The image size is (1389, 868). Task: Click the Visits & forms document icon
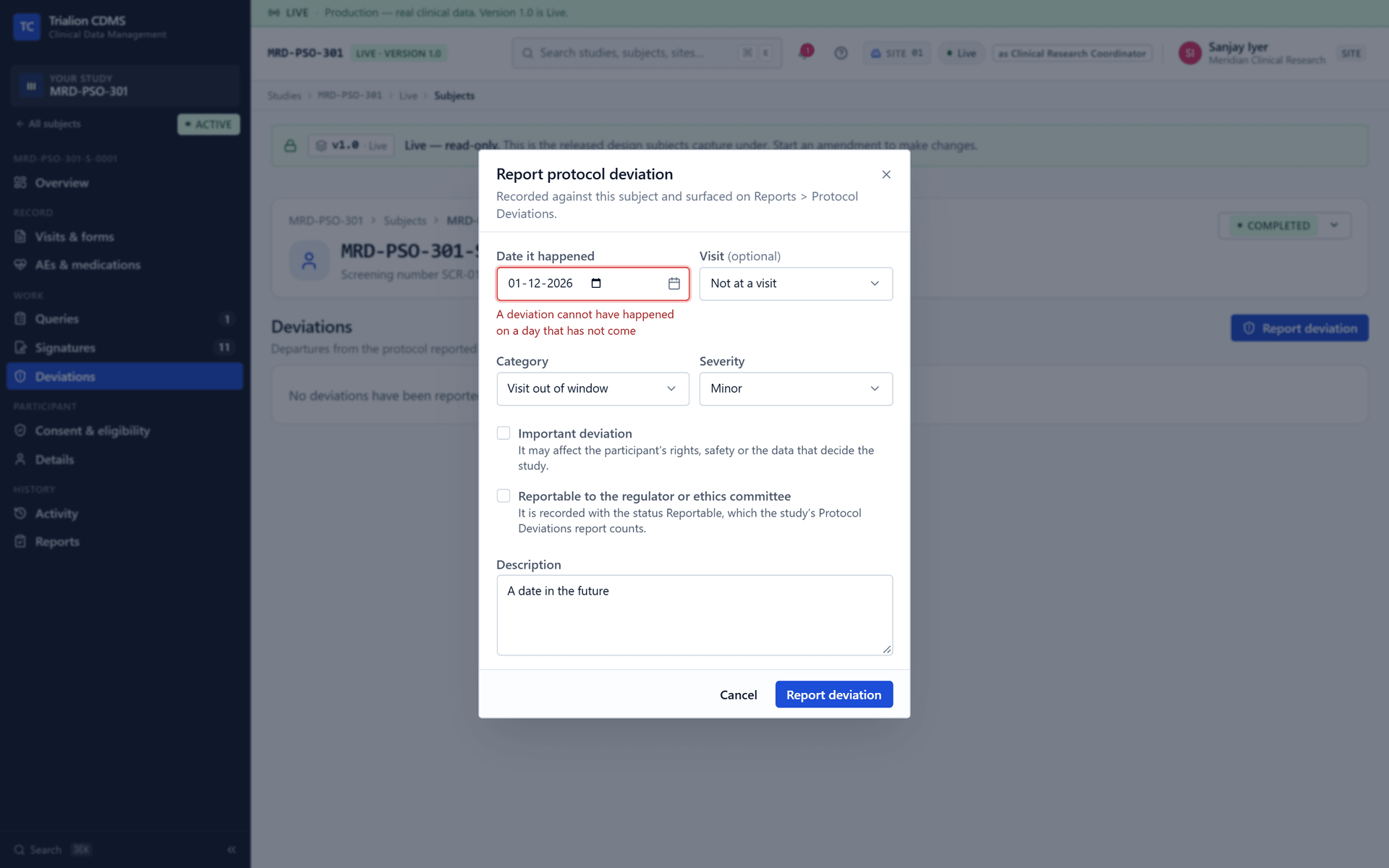pyautogui.click(x=20, y=237)
